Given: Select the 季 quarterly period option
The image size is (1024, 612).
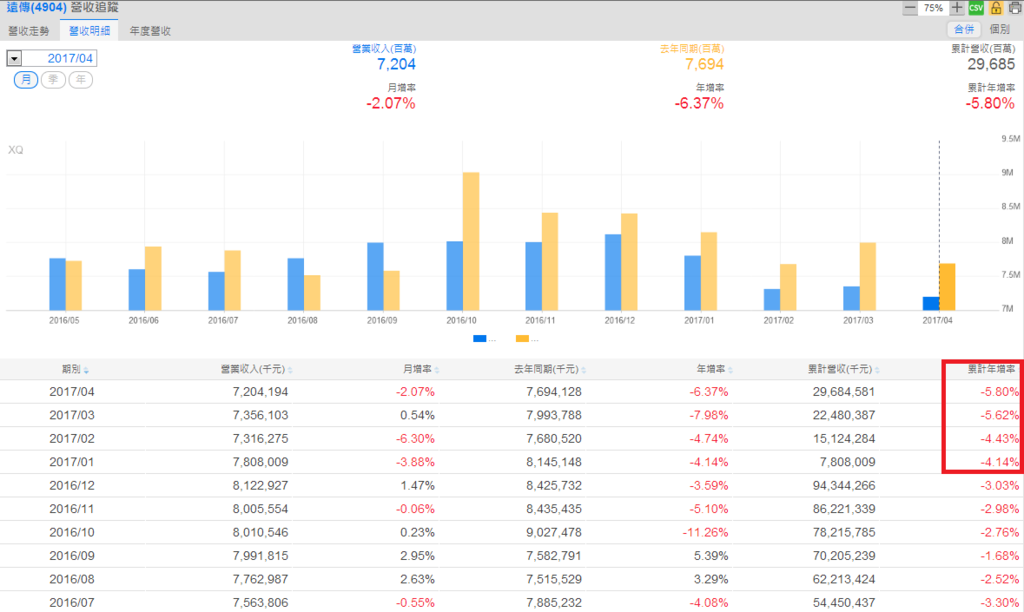Looking at the screenshot, I should tap(54, 80).
